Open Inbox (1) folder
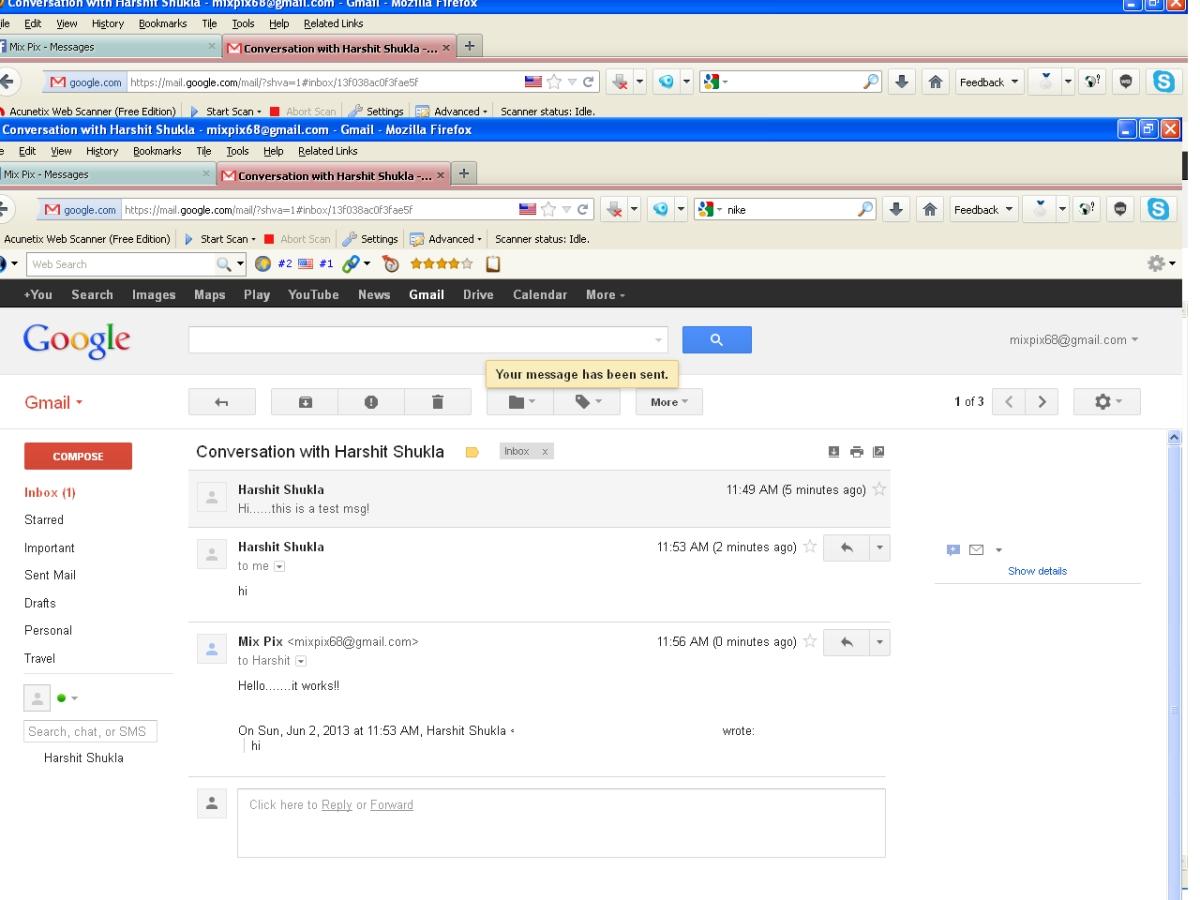1200x900 pixels. [50, 493]
